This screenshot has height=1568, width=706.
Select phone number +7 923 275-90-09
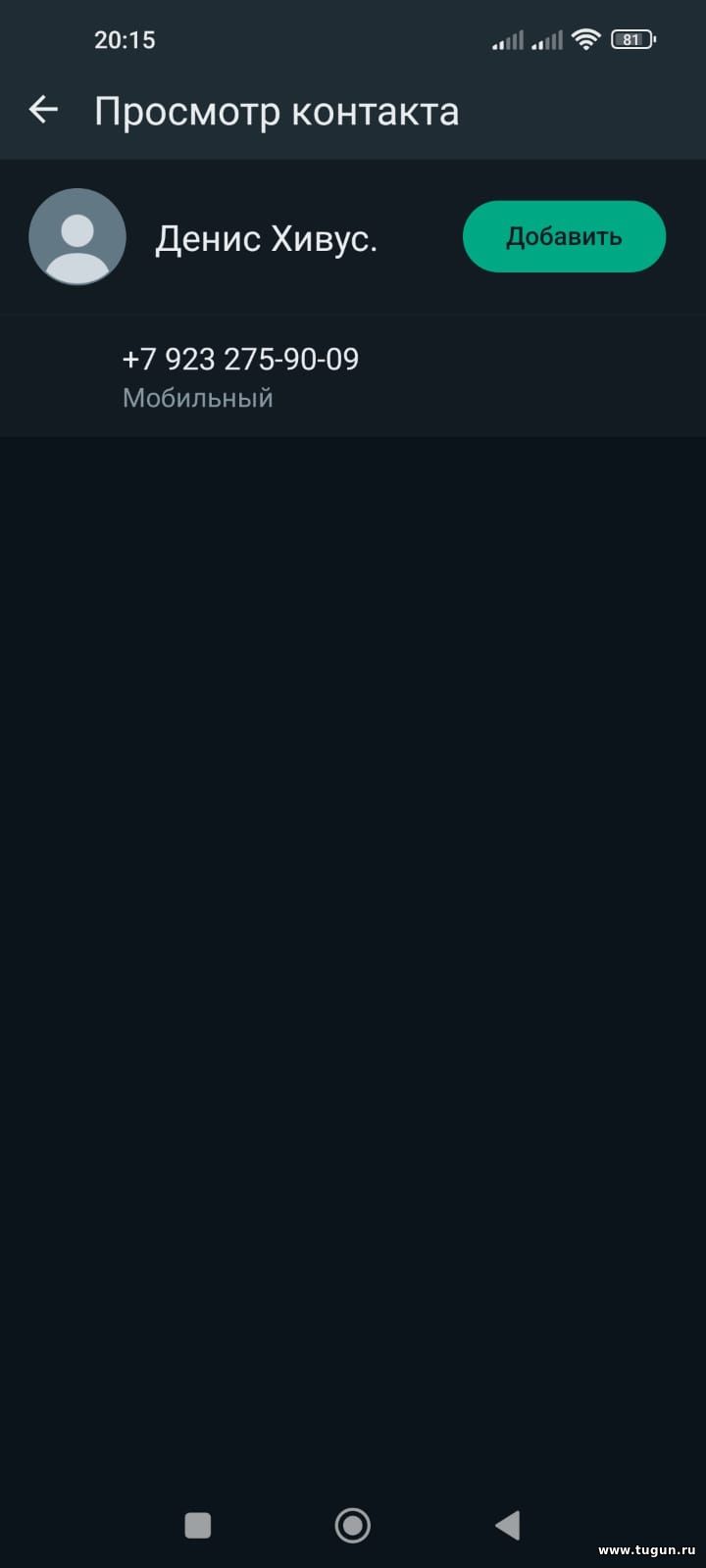click(x=240, y=359)
